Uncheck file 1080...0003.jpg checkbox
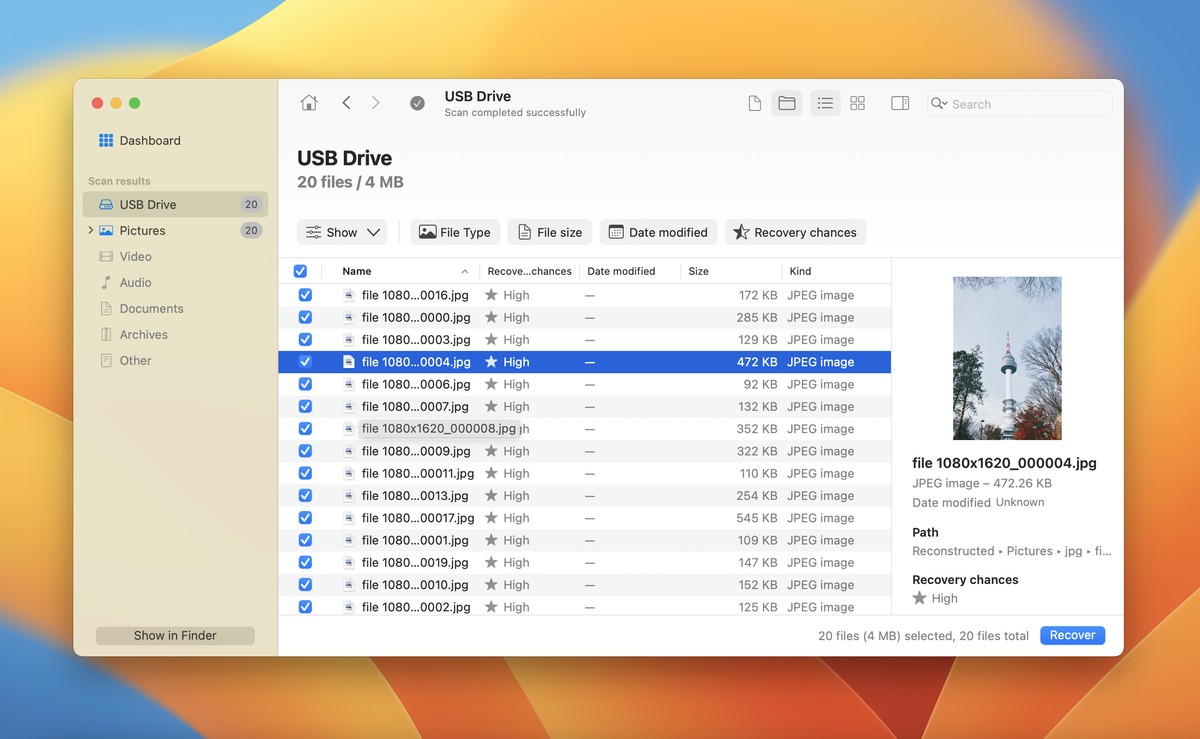1200x739 pixels. tap(305, 340)
